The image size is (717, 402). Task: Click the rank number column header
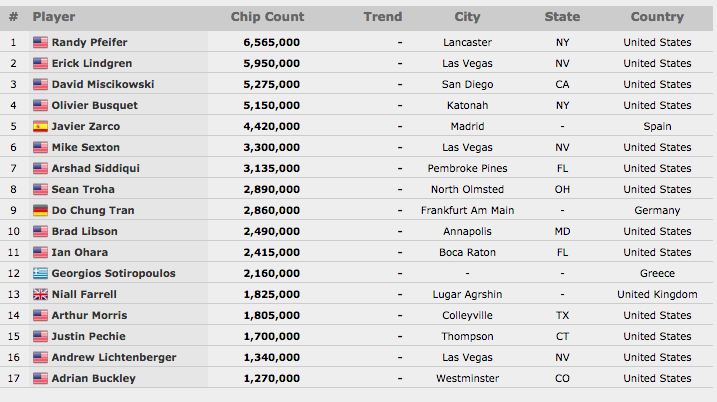pyautogui.click(x=13, y=17)
